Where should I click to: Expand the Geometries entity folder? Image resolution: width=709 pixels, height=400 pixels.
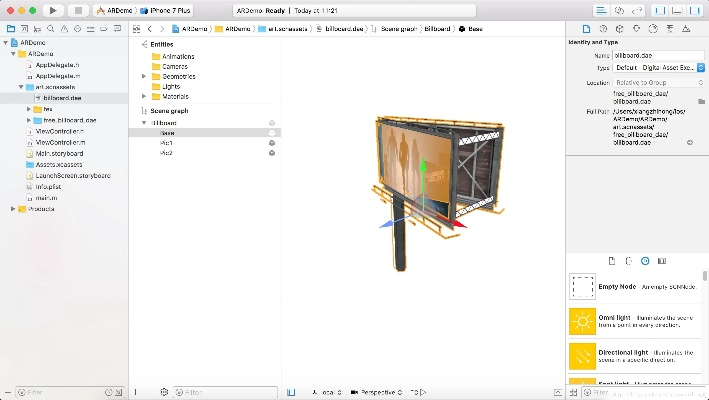click(x=144, y=76)
